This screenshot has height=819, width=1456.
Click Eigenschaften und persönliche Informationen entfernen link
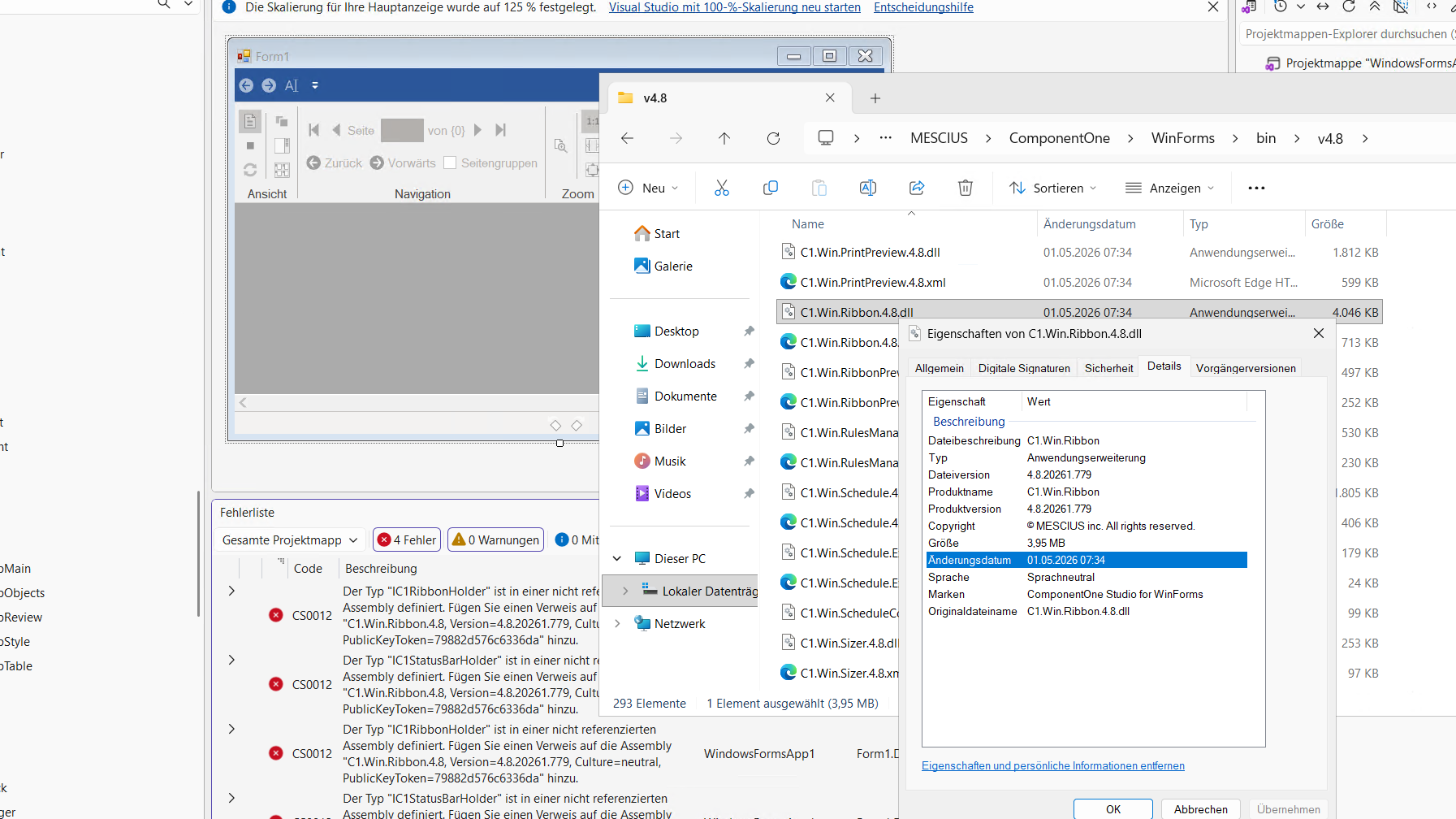pos(1052,765)
